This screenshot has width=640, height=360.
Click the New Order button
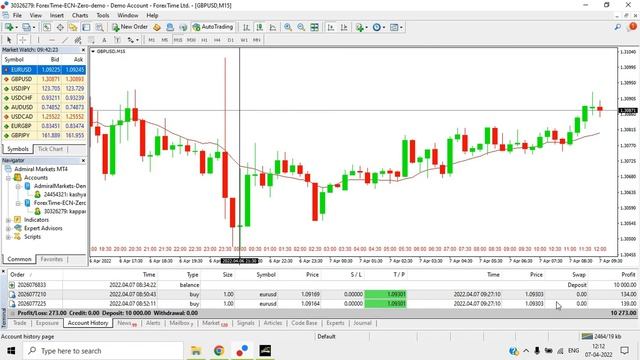click(x=130, y=27)
